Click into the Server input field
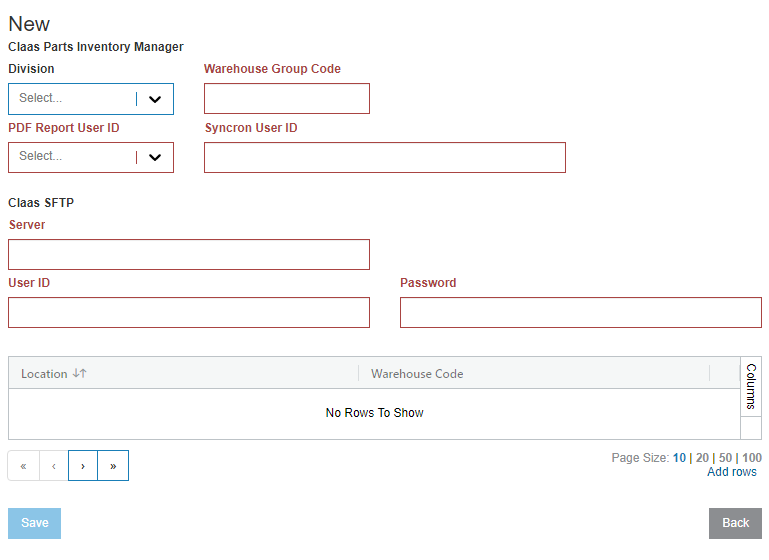Viewport: 769px width, 560px height. pos(189,255)
